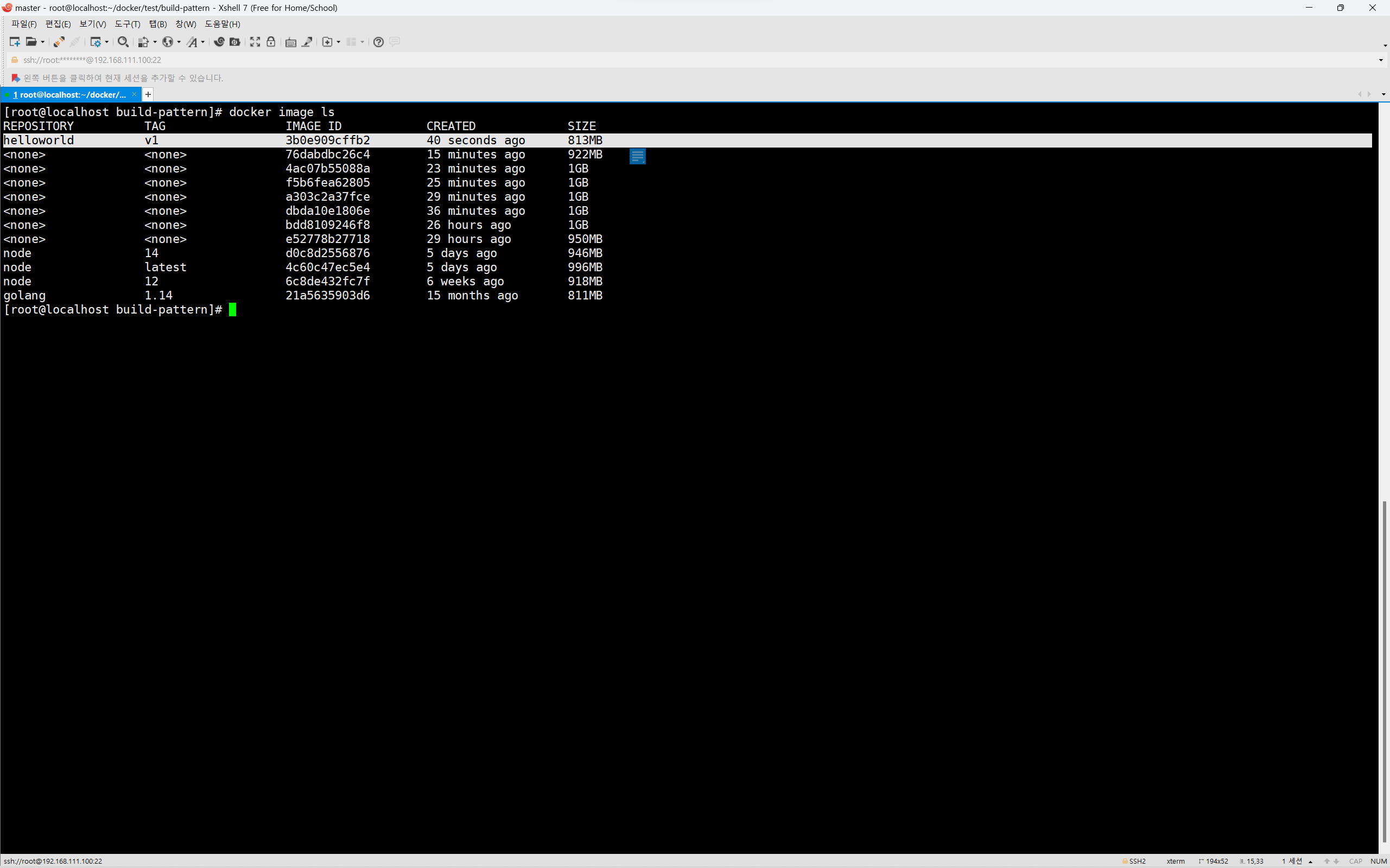Click the reconnect plug icon
The image size is (1390, 868).
coord(59,42)
